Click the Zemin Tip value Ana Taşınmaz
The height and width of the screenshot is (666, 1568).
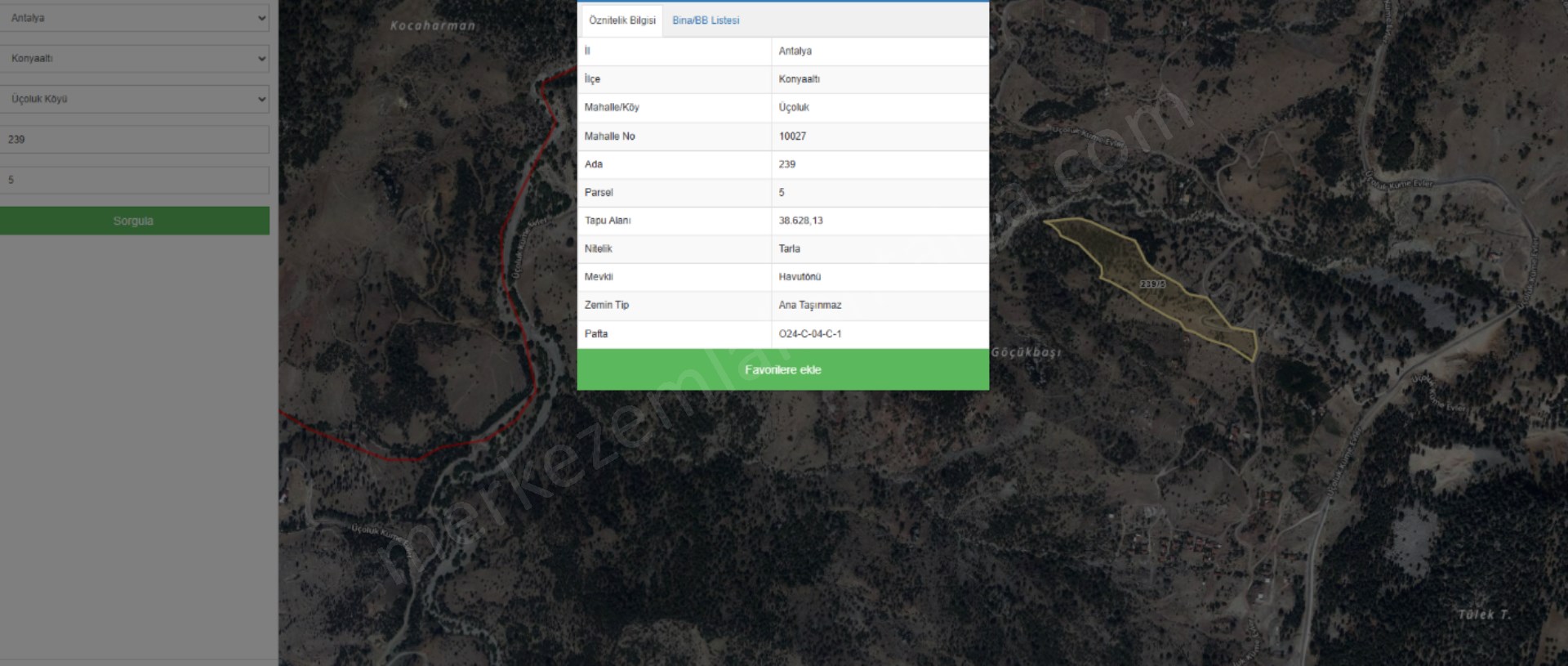pyautogui.click(x=809, y=305)
